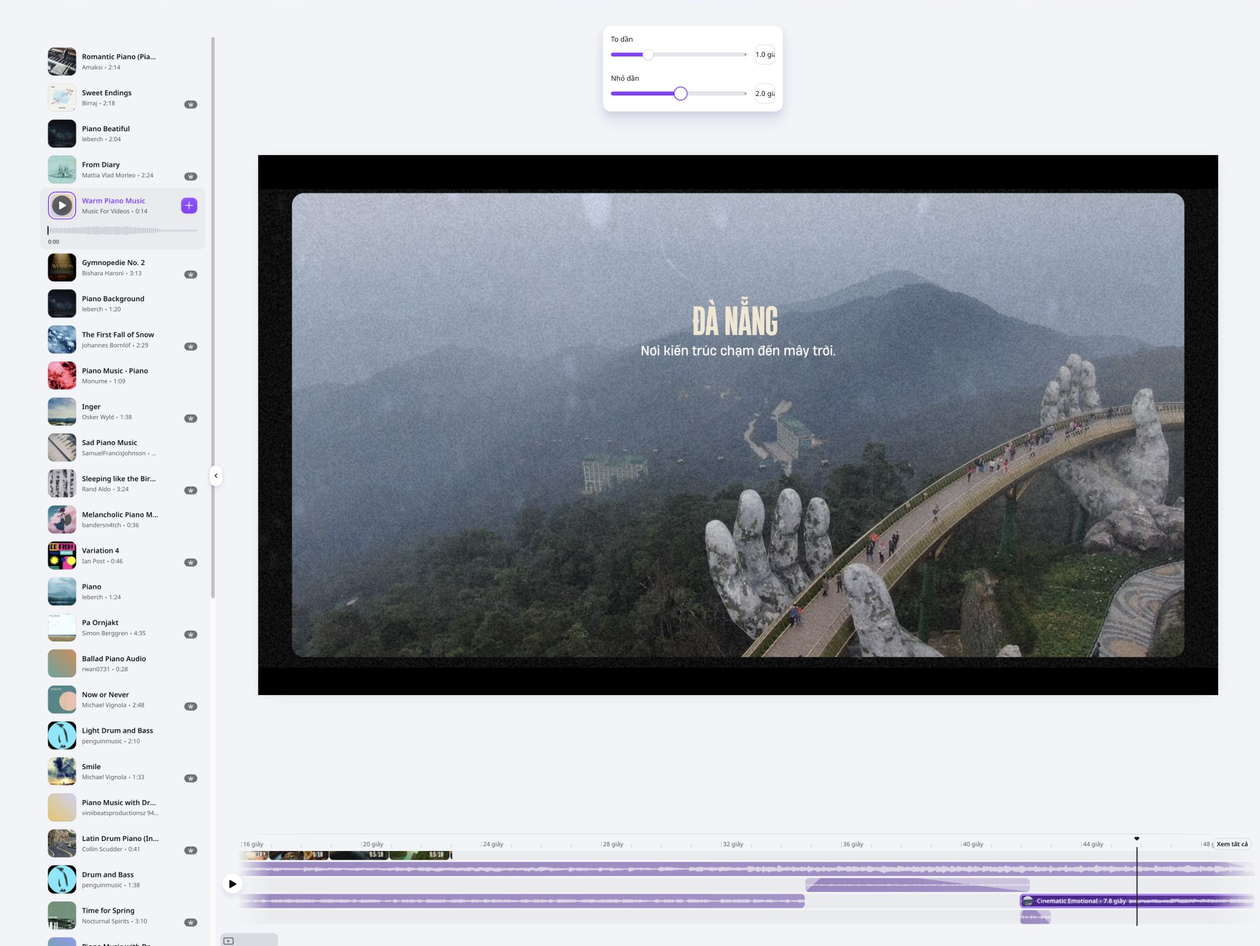Click the To dần seconds value field
1260x946 pixels.
pos(764,55)
